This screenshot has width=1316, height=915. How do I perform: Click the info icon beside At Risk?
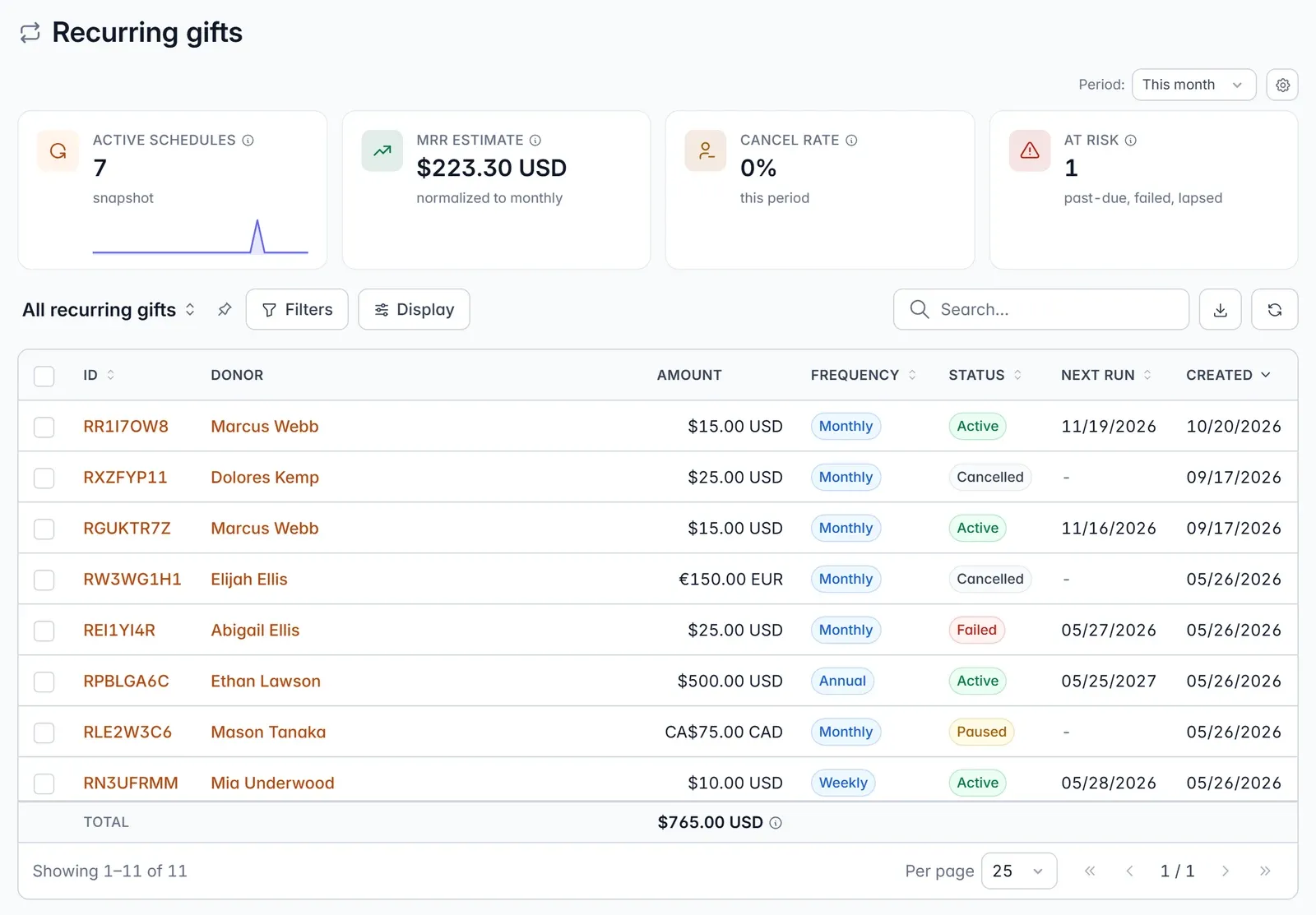pyautogui.click(x=1131, y=141)
